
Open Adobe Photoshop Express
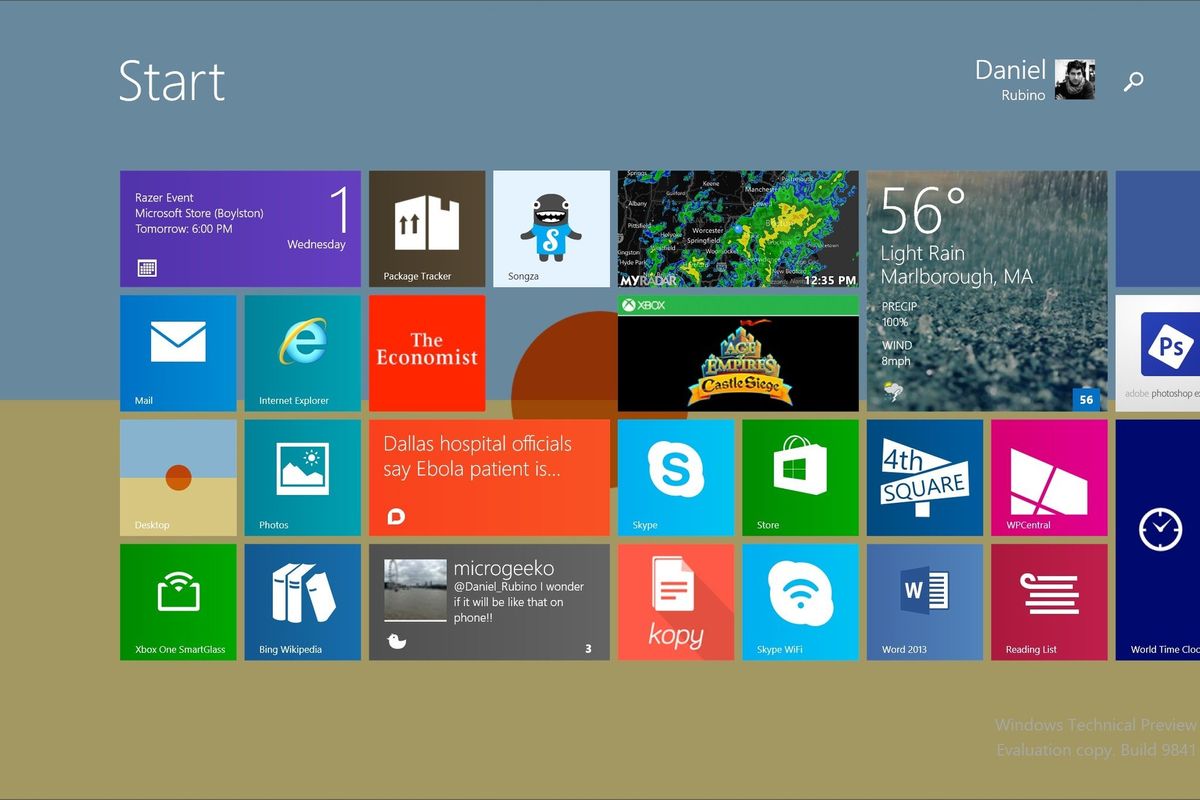pos(1165,353)
